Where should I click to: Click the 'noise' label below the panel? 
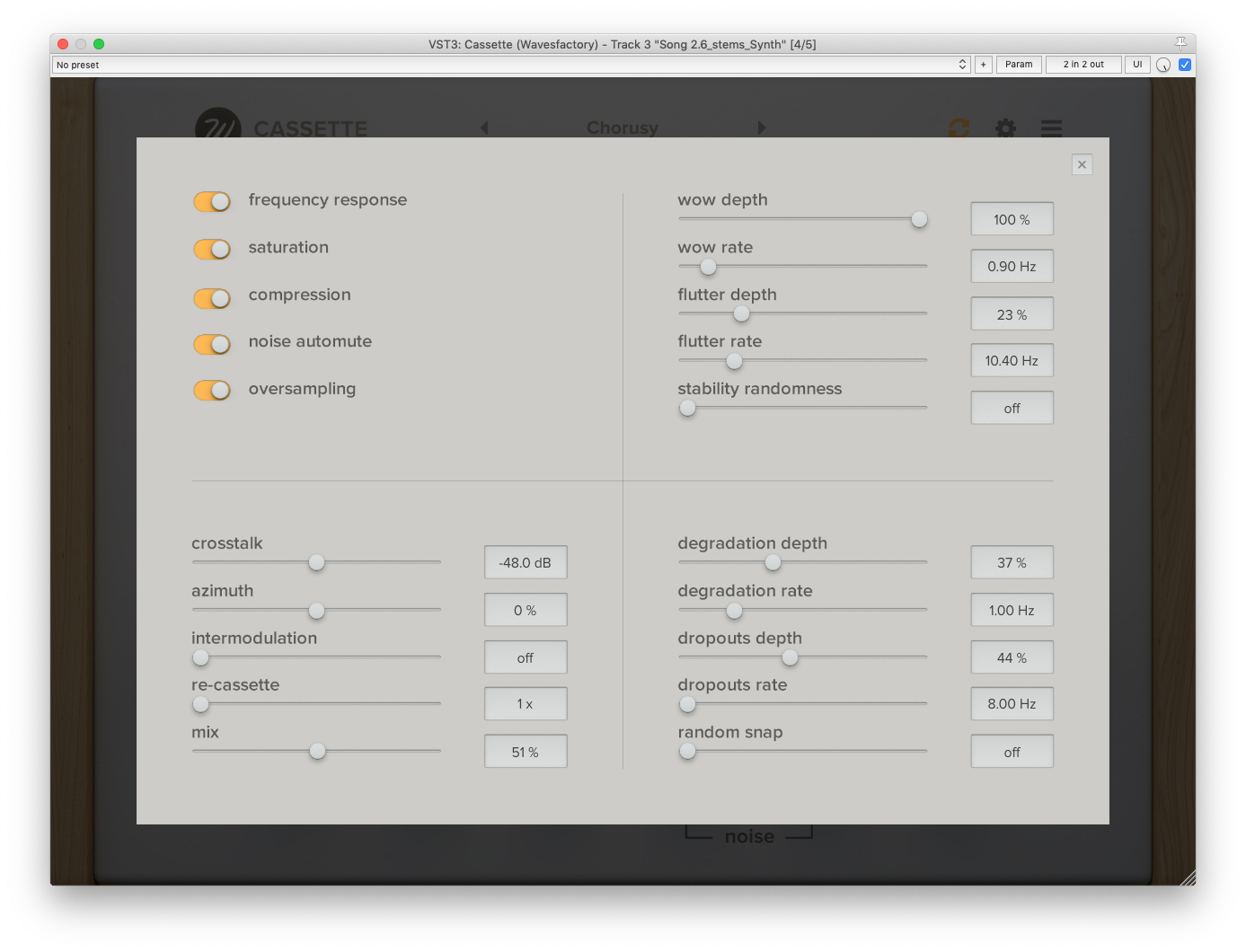pos(749,836)
